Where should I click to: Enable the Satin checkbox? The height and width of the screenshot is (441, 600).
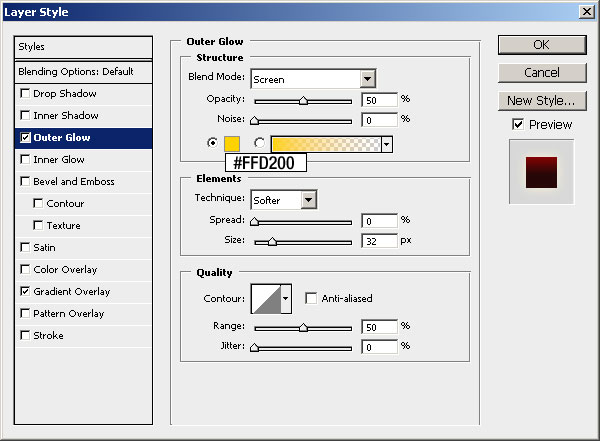[x=25, y=247]
